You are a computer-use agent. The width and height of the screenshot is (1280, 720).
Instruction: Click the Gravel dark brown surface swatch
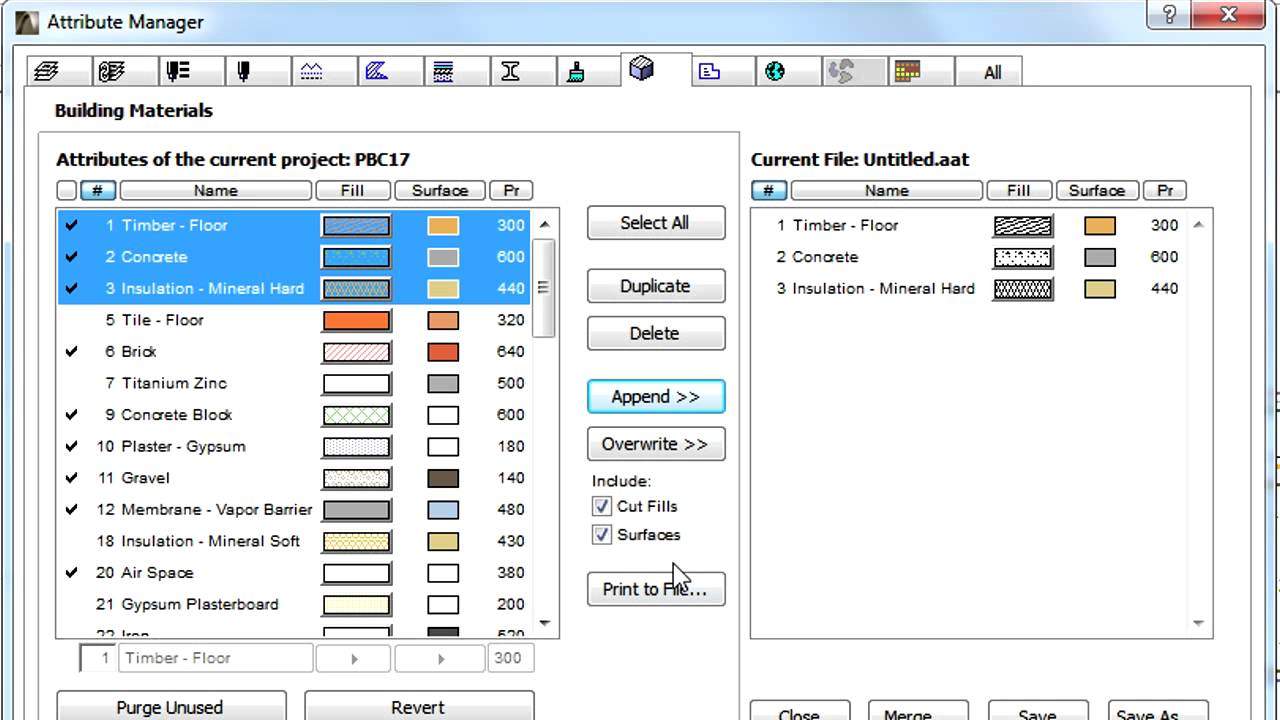click(443, 478)
